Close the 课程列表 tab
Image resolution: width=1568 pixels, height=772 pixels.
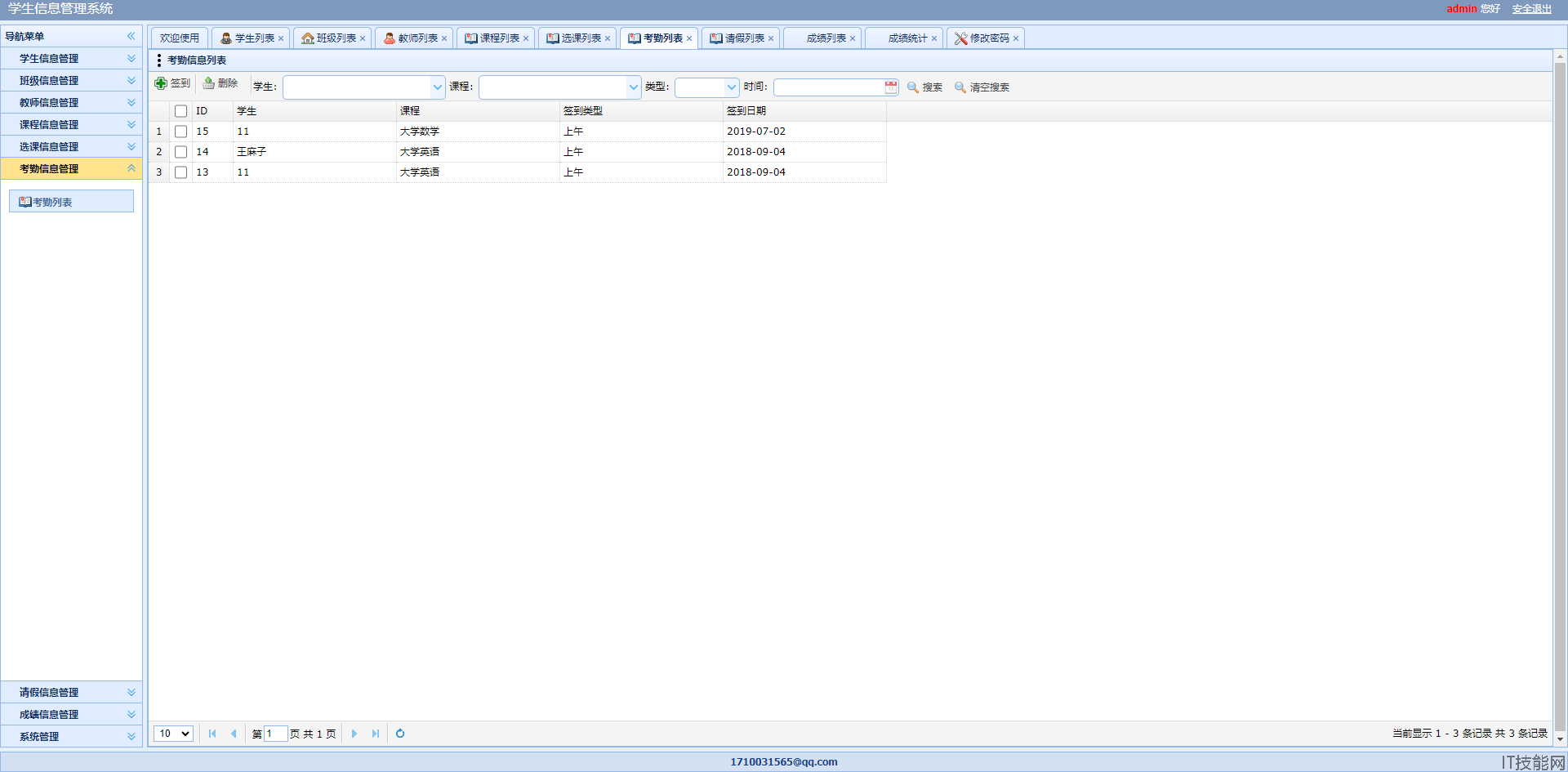click(526, 38)
